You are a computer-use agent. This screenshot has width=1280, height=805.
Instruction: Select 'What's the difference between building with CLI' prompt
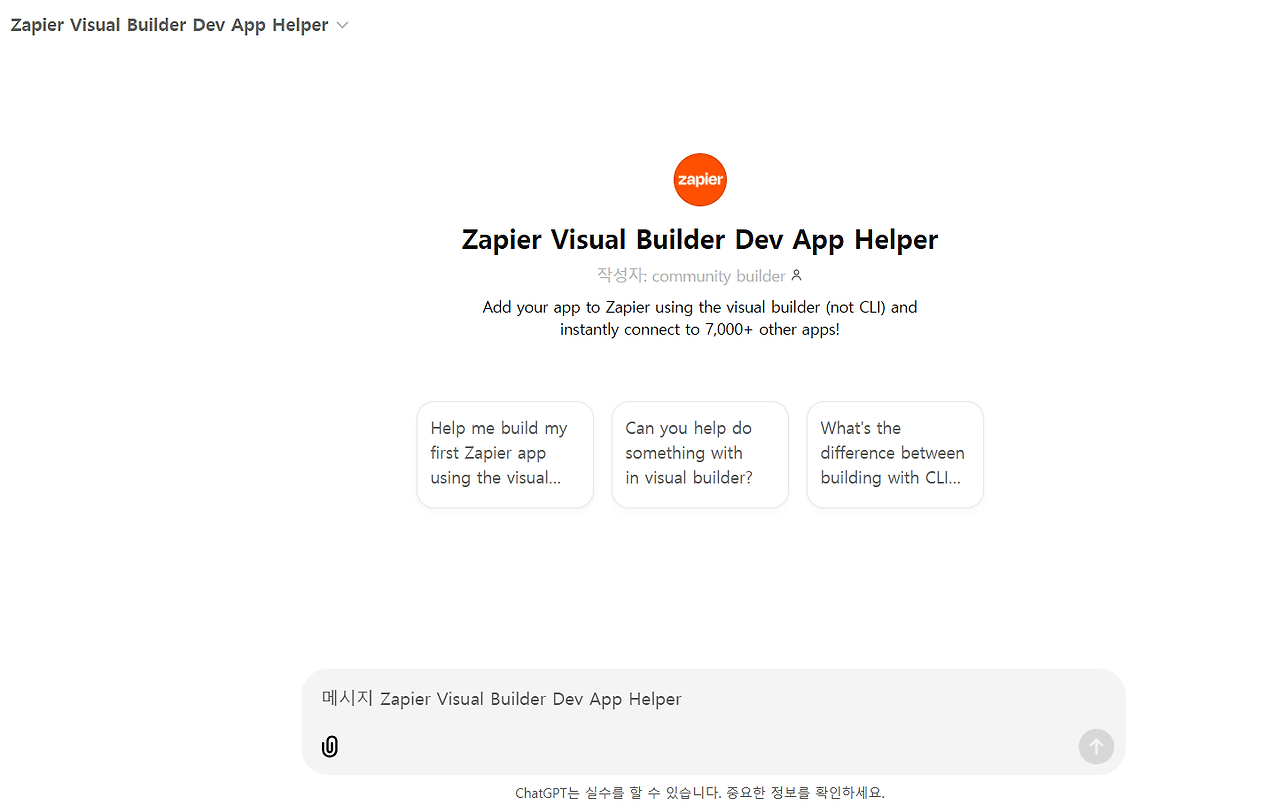coord(895,454)
